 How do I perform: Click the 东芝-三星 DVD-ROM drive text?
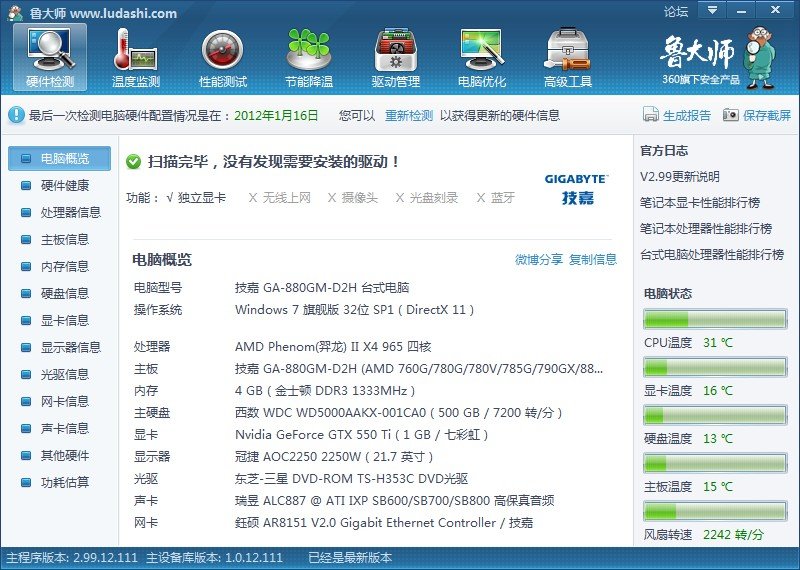pos(352,479)
